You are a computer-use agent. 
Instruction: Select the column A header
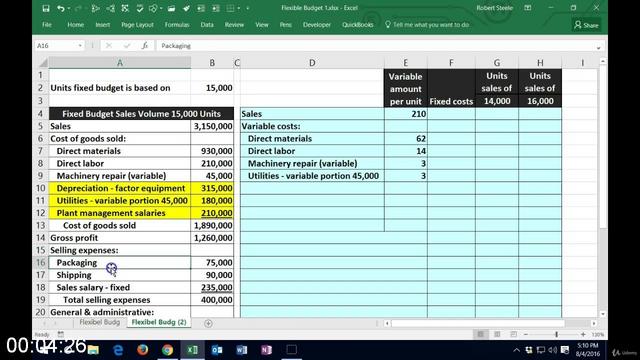pyautogui.click(x=120, y=62)
